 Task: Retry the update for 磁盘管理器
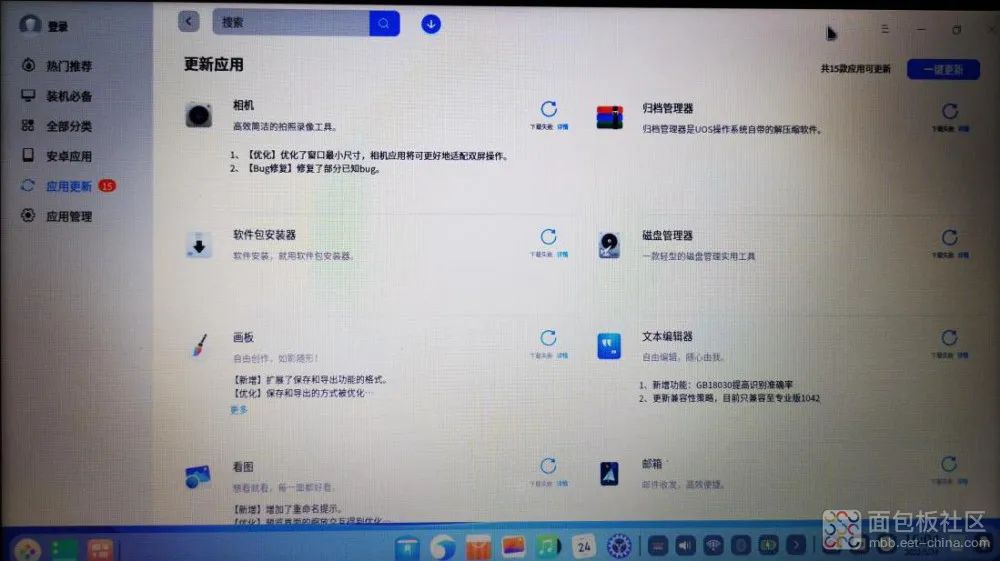click(x=950, y=238)
